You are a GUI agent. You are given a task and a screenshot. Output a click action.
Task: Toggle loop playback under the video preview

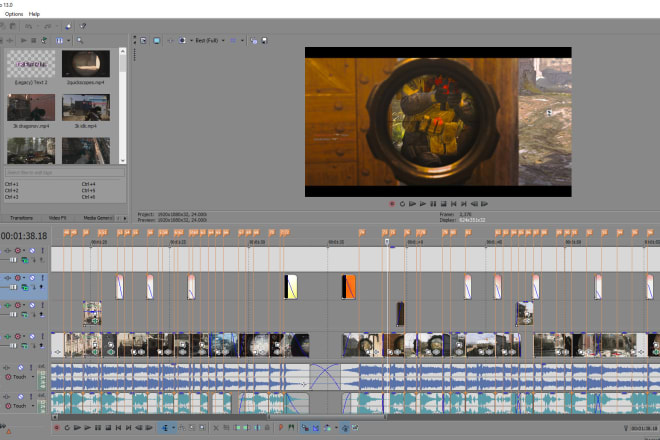tap(402, 204)
